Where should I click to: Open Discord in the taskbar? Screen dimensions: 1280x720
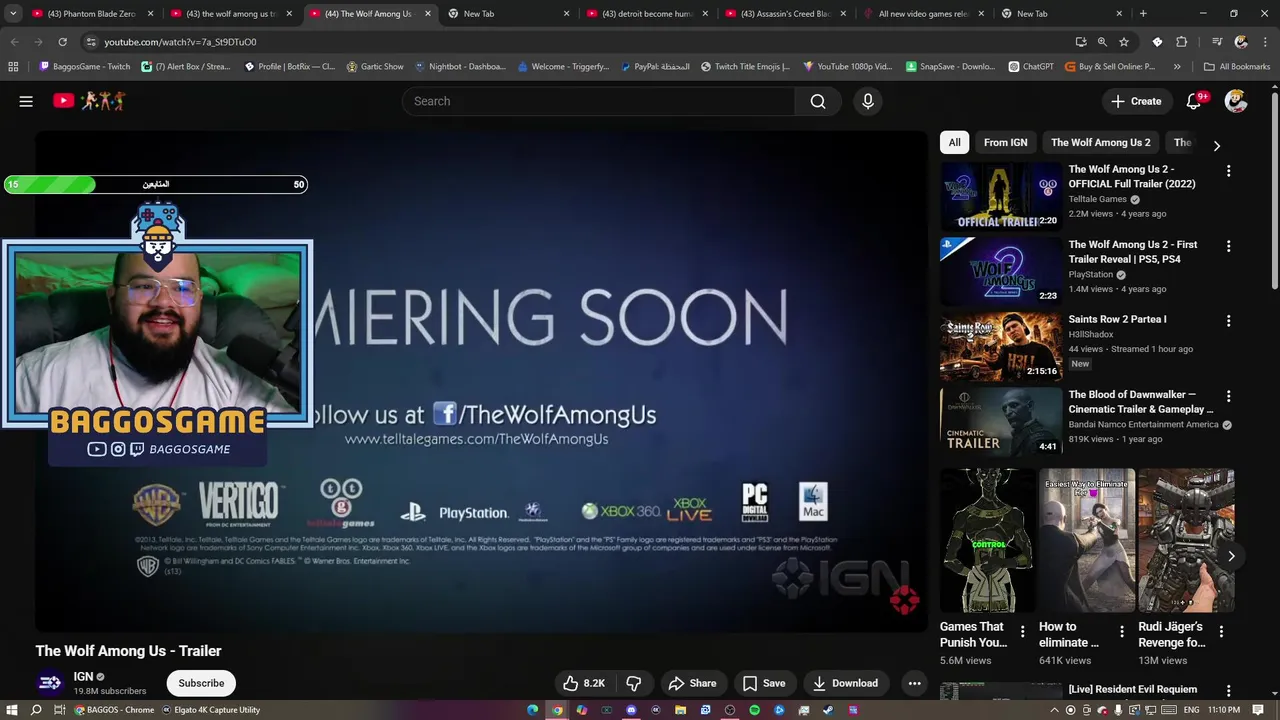pyautogui.click(x=631, y=710)
